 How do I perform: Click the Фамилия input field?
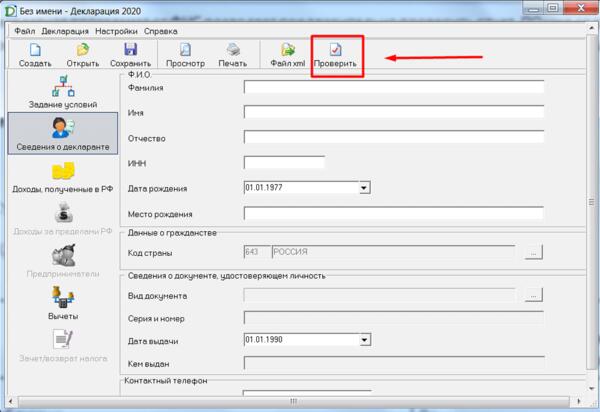[393, 87]
